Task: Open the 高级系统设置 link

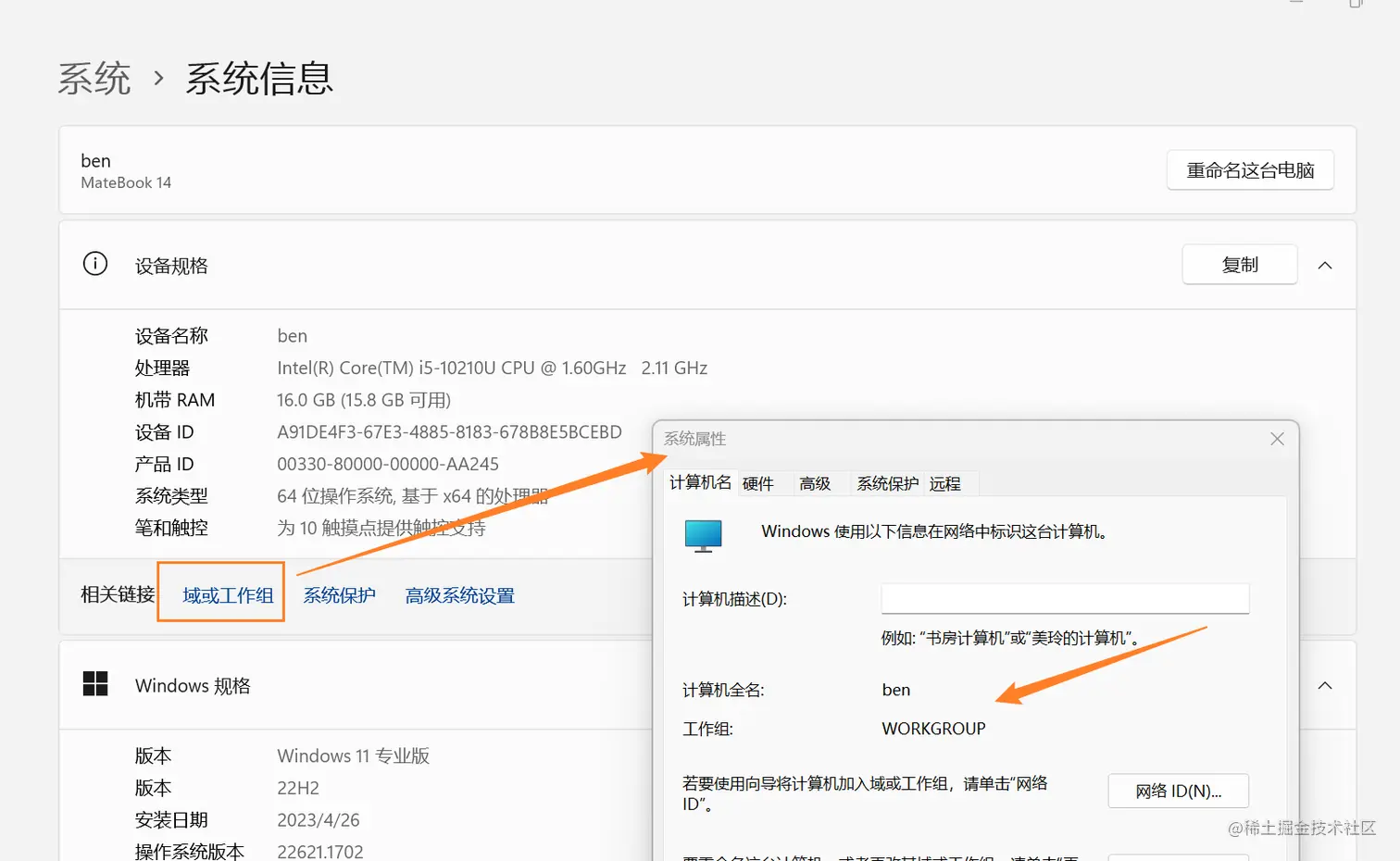Action: click(460, 595)
